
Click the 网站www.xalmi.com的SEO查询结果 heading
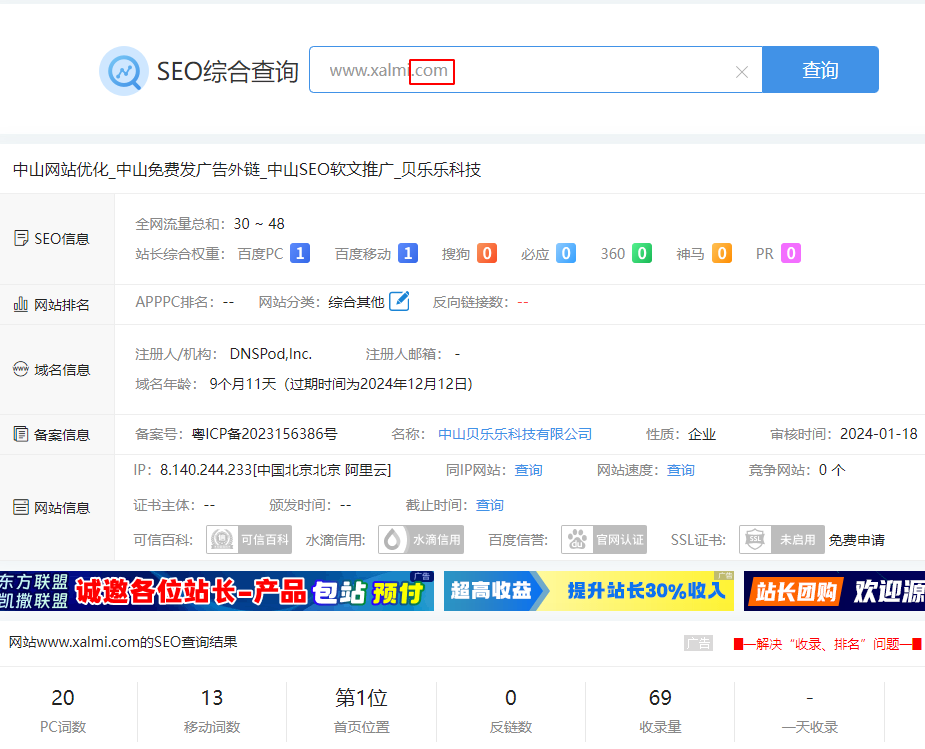[x=123, y=642]
